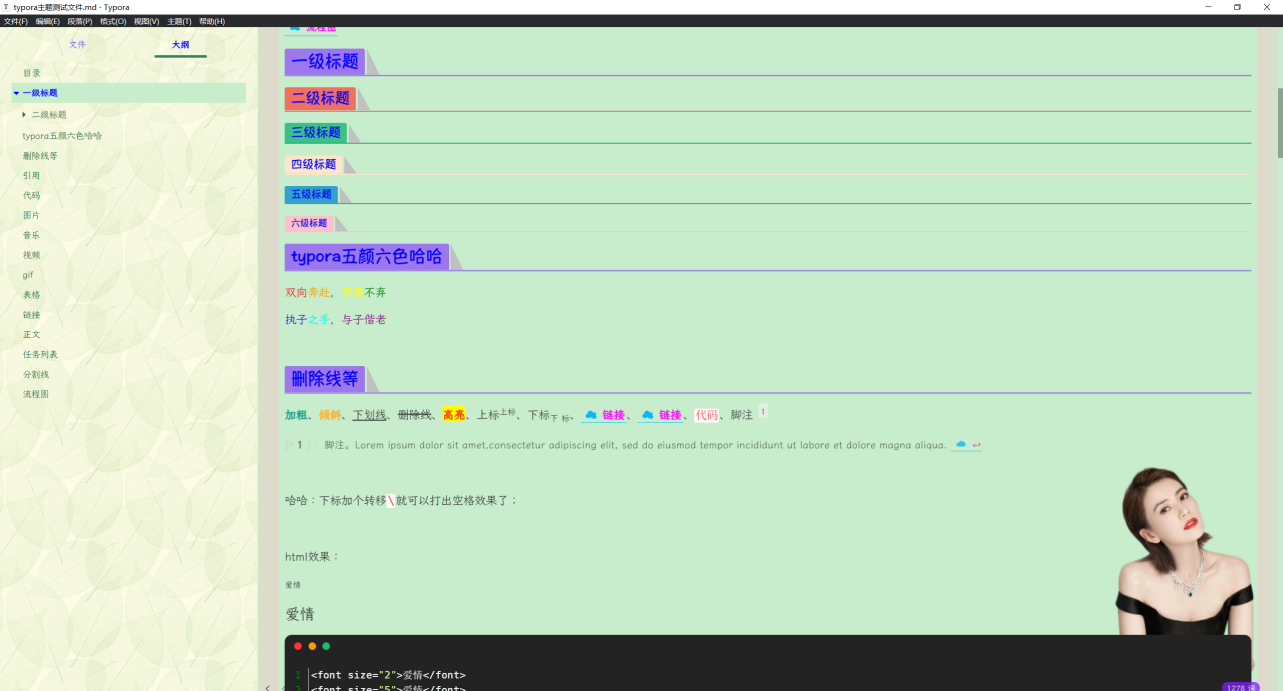1283x691 pixels.
Task: Click the first code line with font size="2"
Action: (388, 675)
